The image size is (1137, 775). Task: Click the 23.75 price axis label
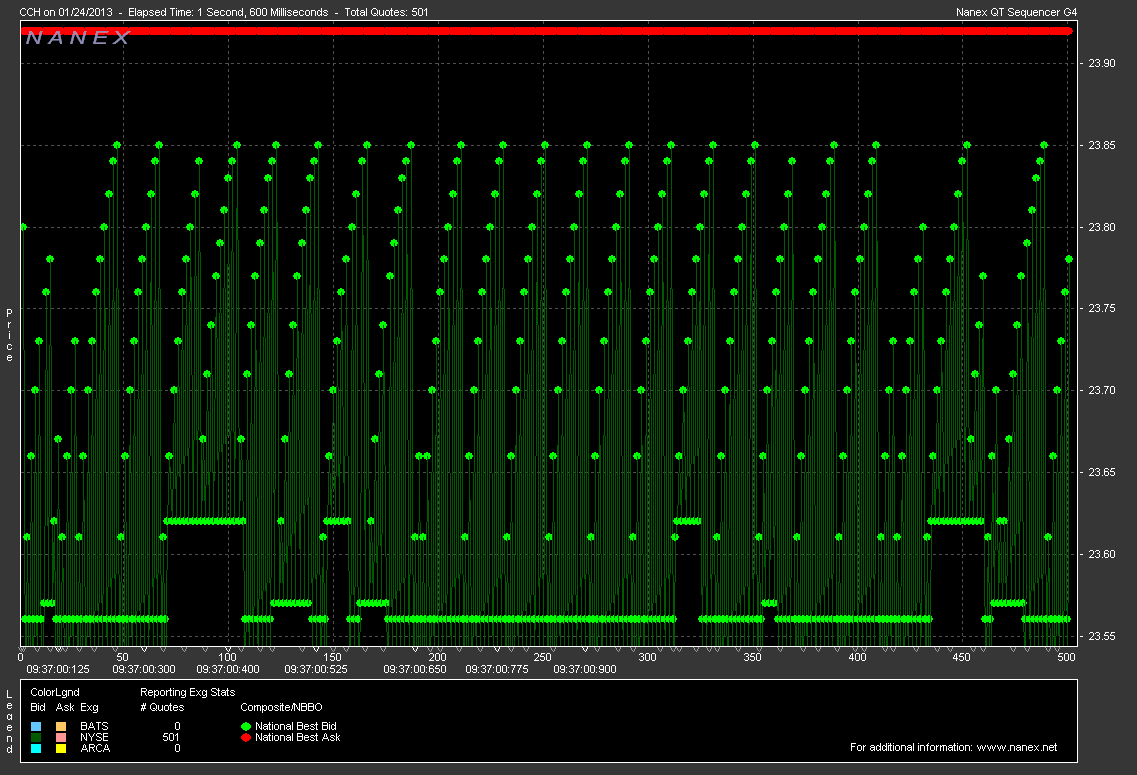1102,309
